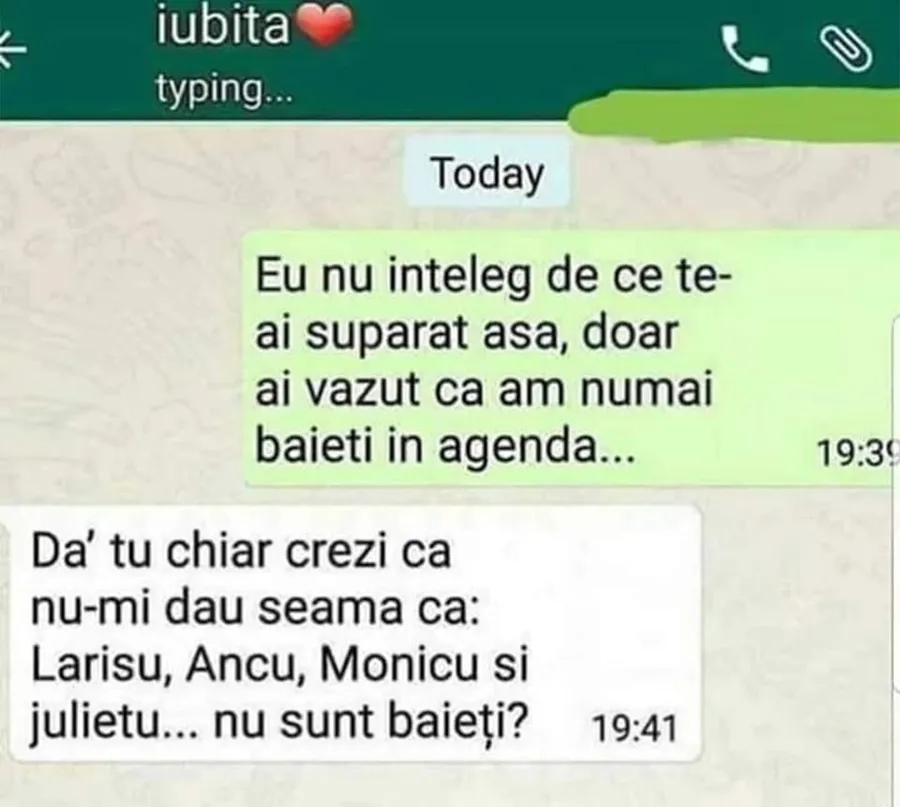Select the green outgoing message bubble
The height and width of the screenshot is (807, 900).
coord(571,359)
